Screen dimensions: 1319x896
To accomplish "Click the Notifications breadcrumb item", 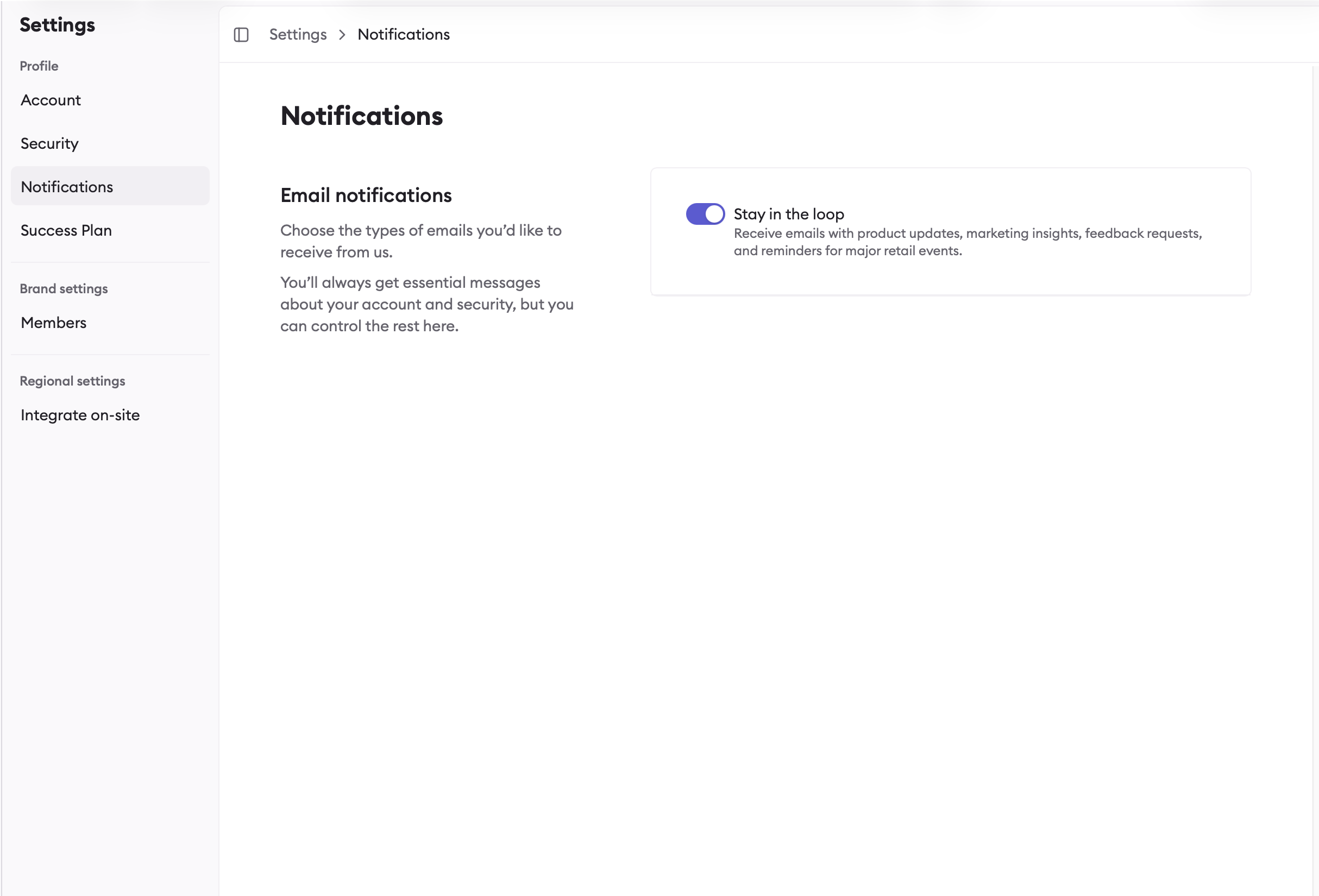I will pyautogui.click(x=404, y=34).
